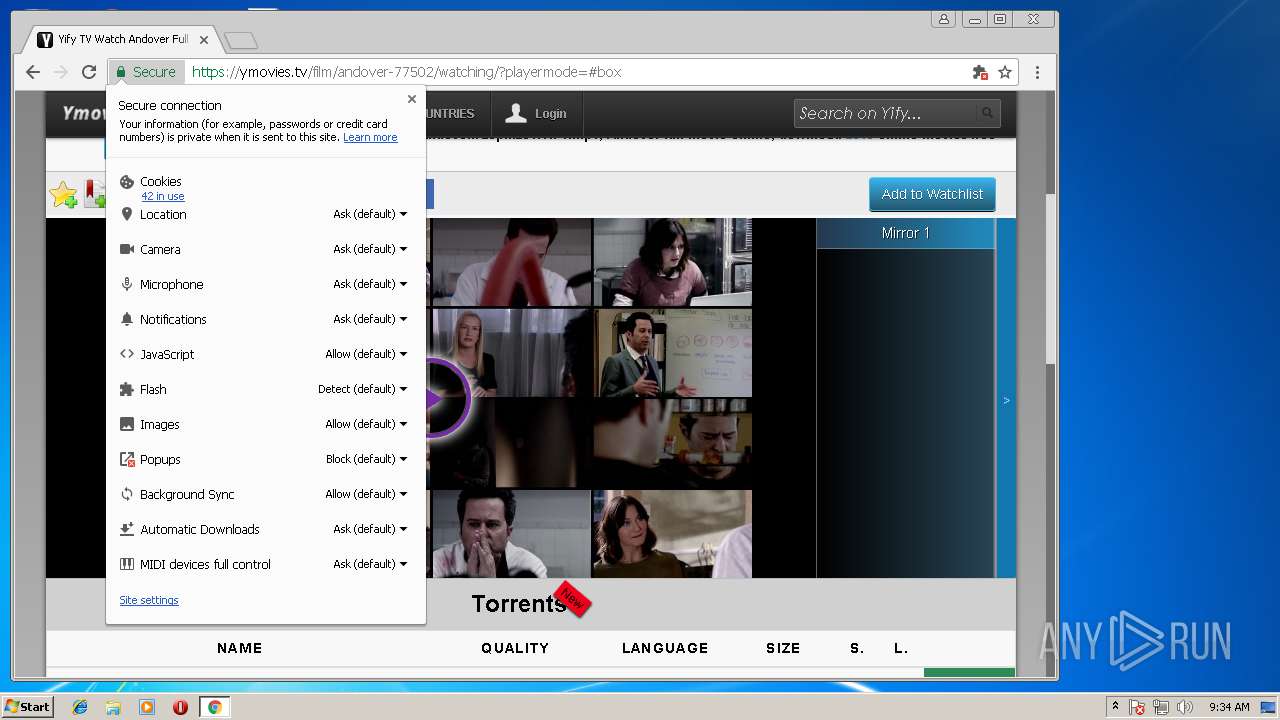
Task: Close the site information popup
Action: point(412,99)
